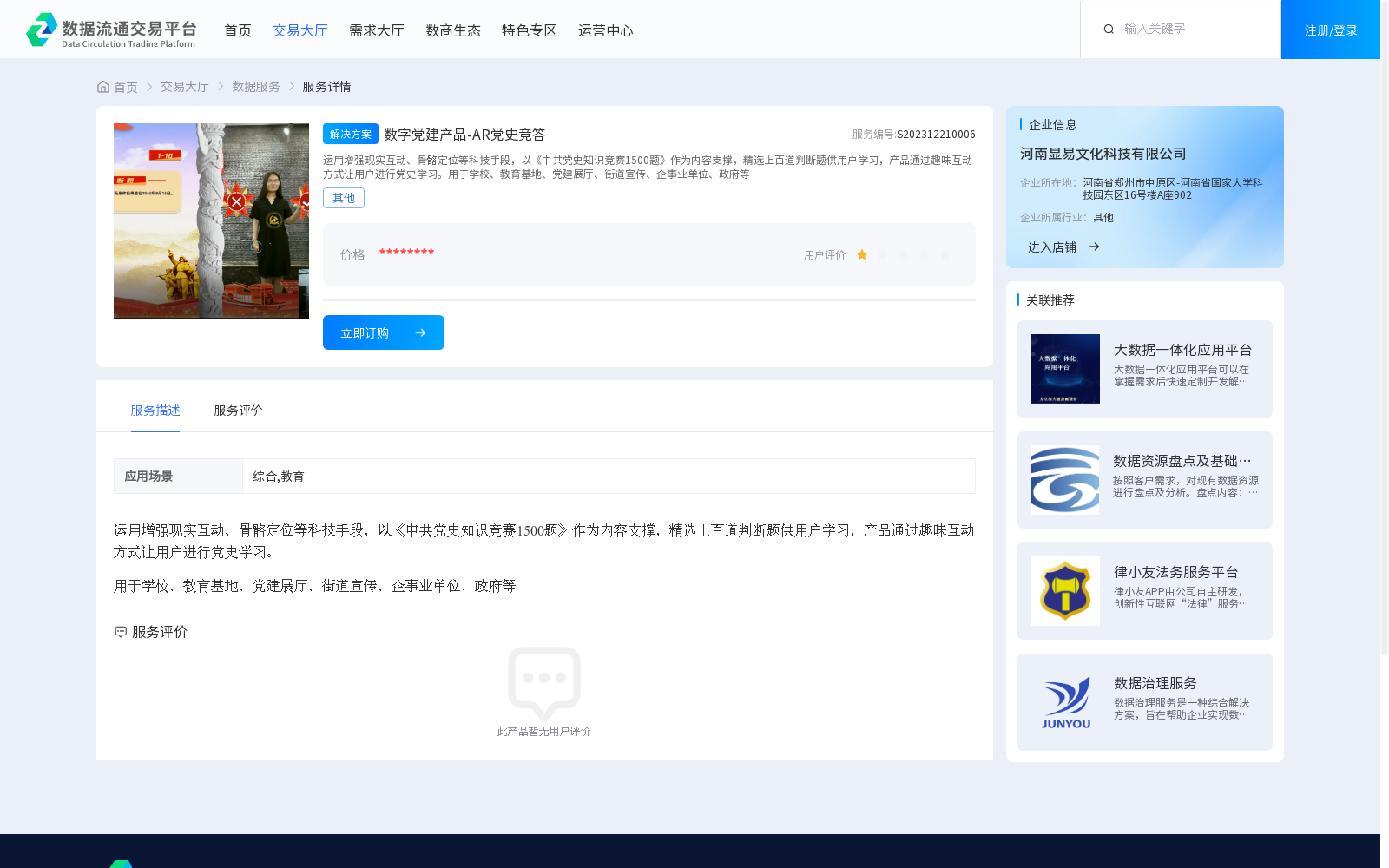Click 进入店铺 link

pos(1052,247)
